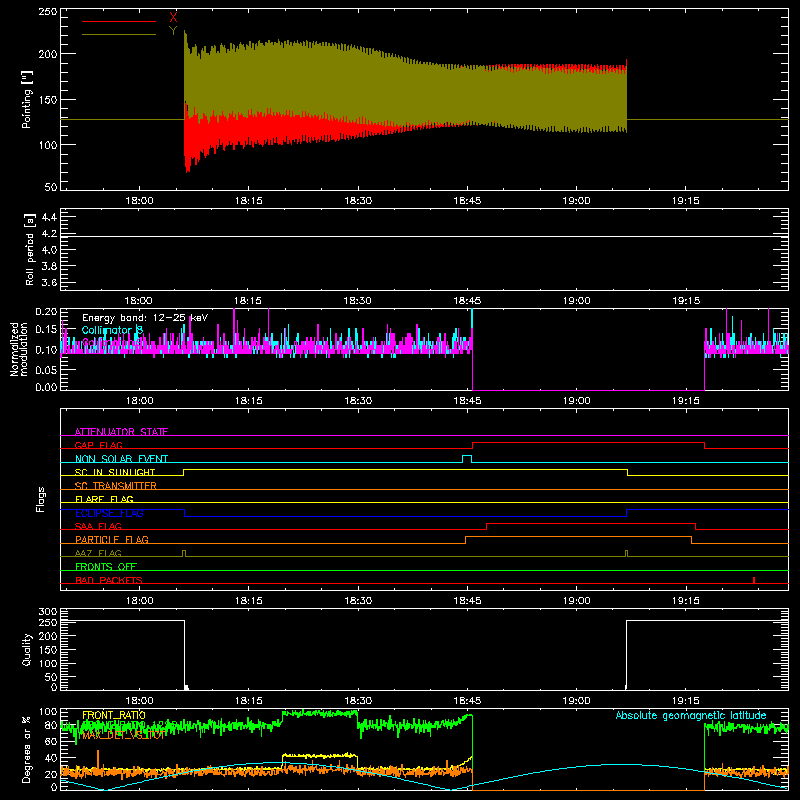Click the Energy band: 12-25 keV label
Image resolution: width=800 pixels, height=800 pixels.
pos(145,318)
